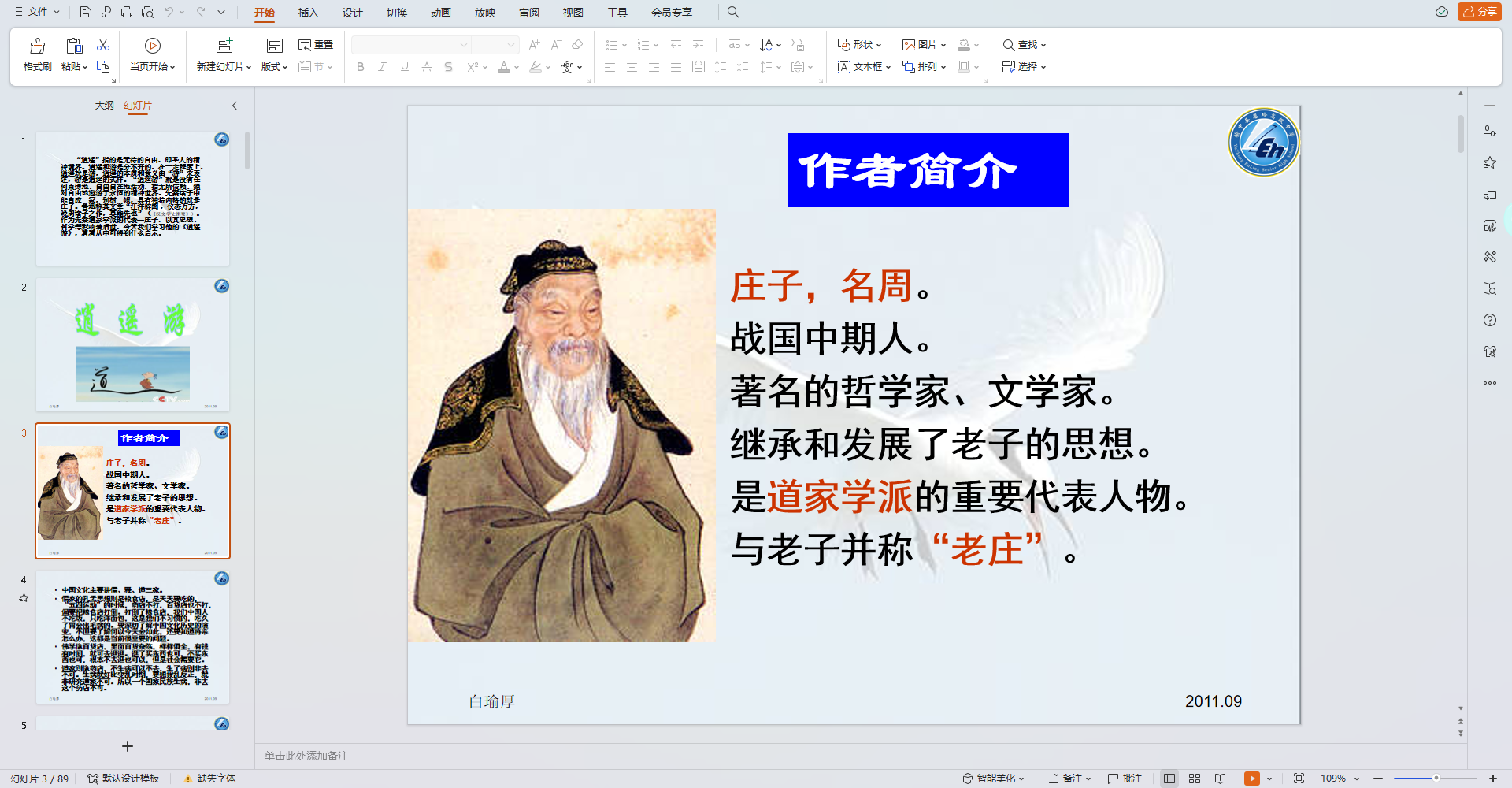This screenshot has width=1512, height=788.
Task: Open the 文件 menu
Action: point(37,12)
